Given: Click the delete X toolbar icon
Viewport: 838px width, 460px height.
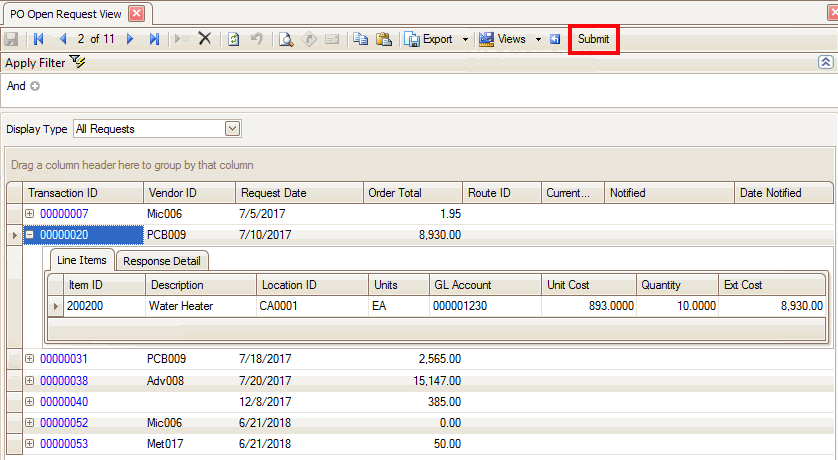Looking at the screenshot, I should (x=204, y=39).
